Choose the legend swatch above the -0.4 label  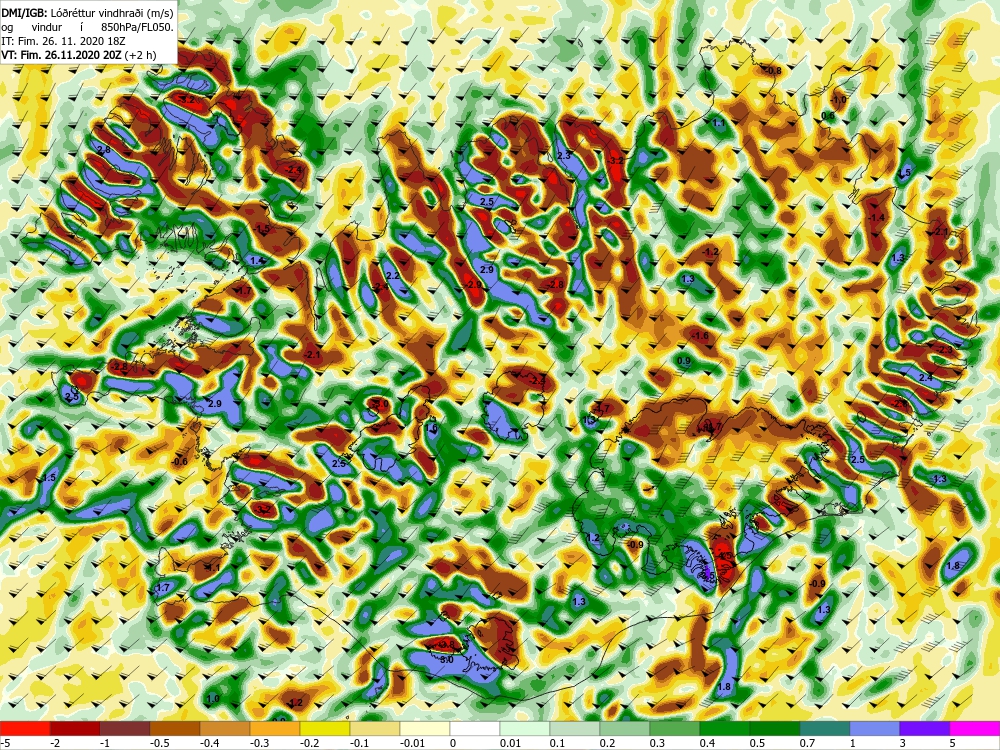pyautogui.click(x=225, y=729)
